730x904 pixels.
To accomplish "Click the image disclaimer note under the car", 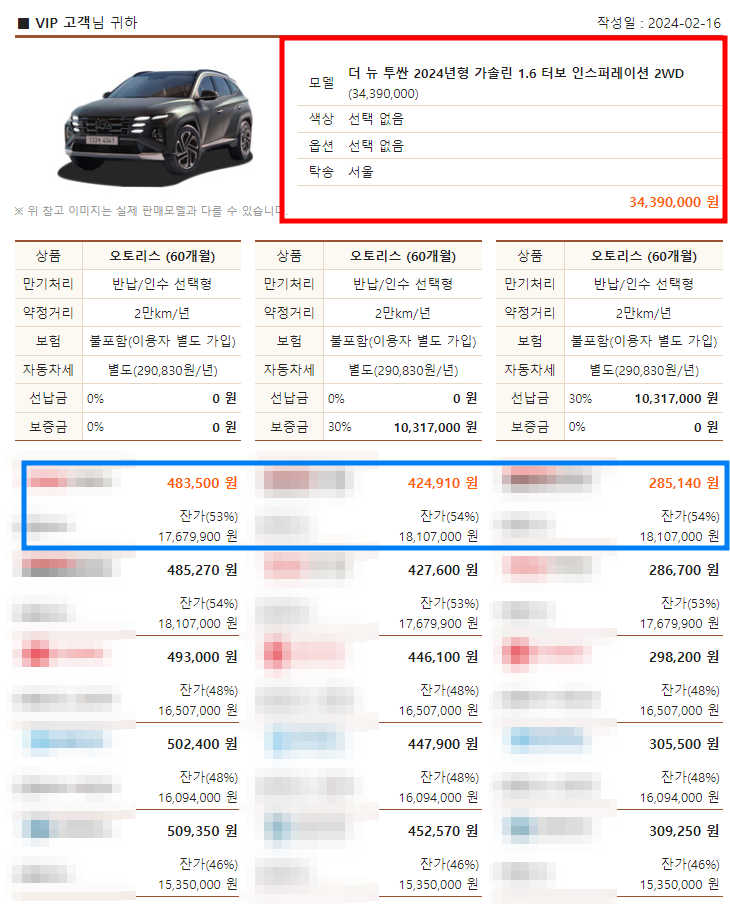I will click(x=151, y=211).
